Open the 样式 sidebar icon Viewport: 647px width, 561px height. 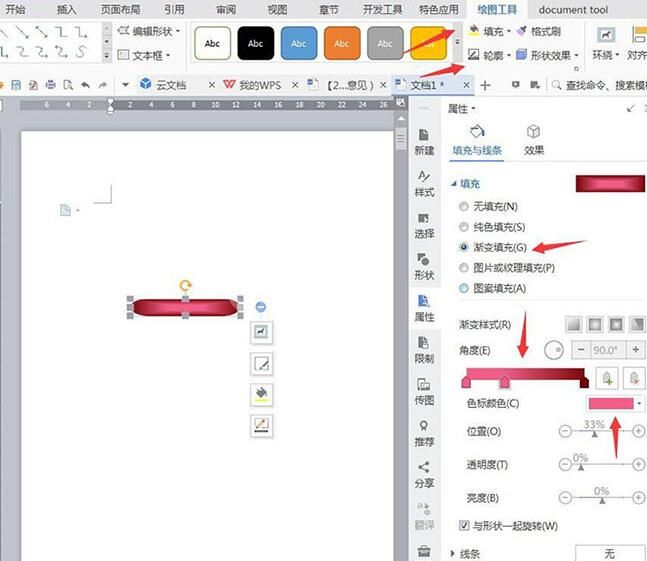click(424, 184)
